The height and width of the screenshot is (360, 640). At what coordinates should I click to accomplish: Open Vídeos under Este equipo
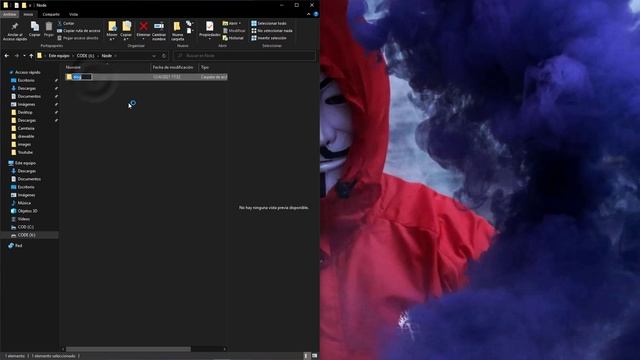(x=24, y=219)
